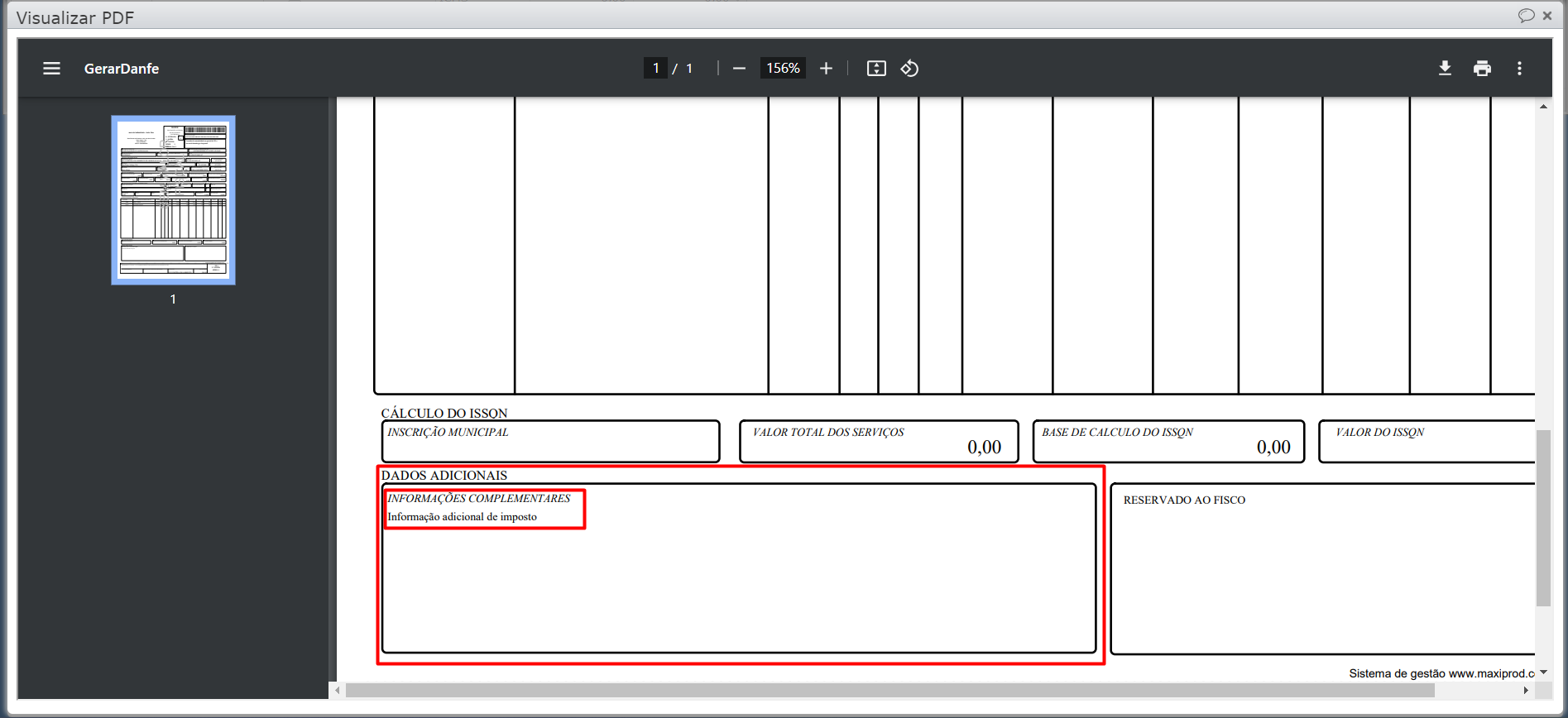This screenshot has width=1568, height=718.
Task: Open the PDF viewer more actions menu
Action: [1519, 69]
